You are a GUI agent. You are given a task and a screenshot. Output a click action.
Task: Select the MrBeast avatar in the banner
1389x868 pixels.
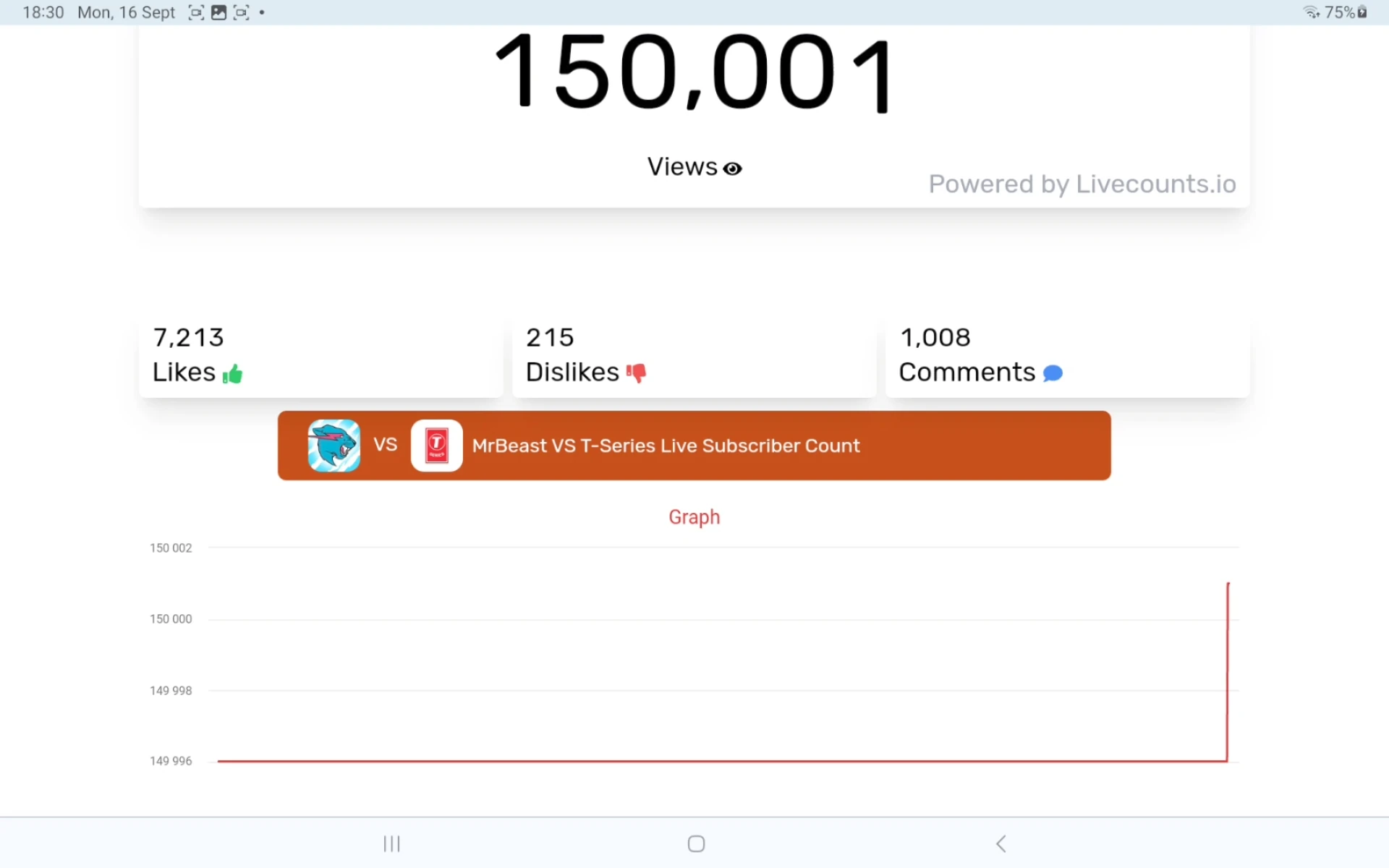click(334, 445)
